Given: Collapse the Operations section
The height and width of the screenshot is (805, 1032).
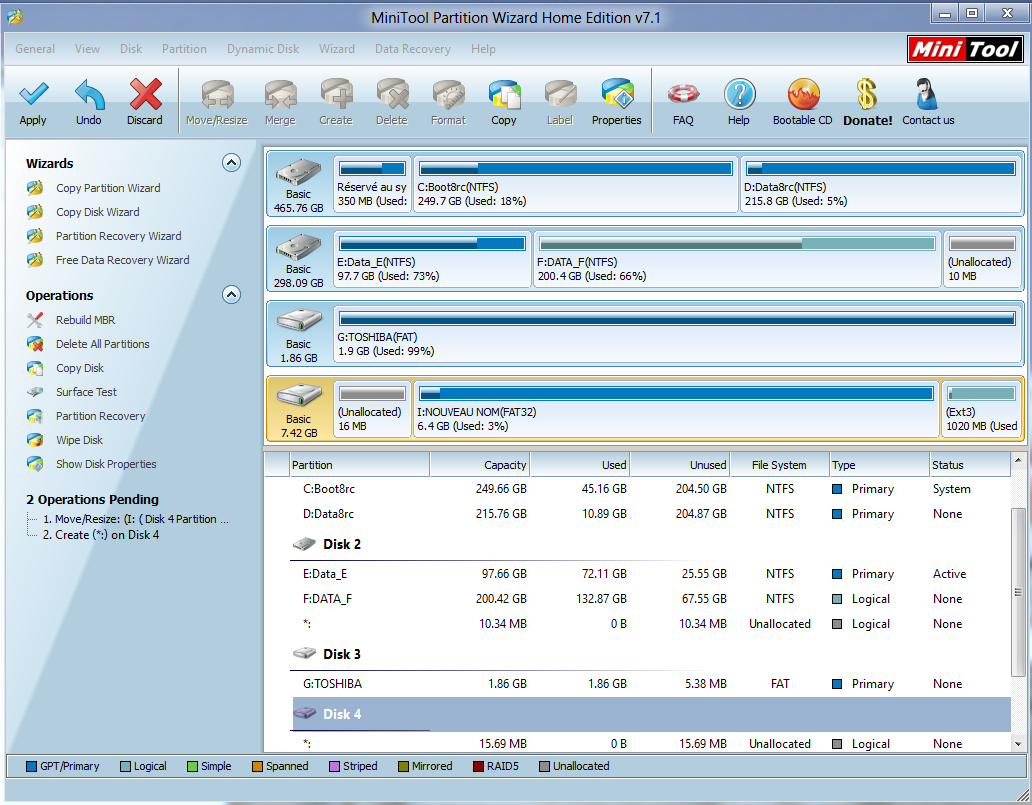Looking at the screenshot, I should point(231,294).
